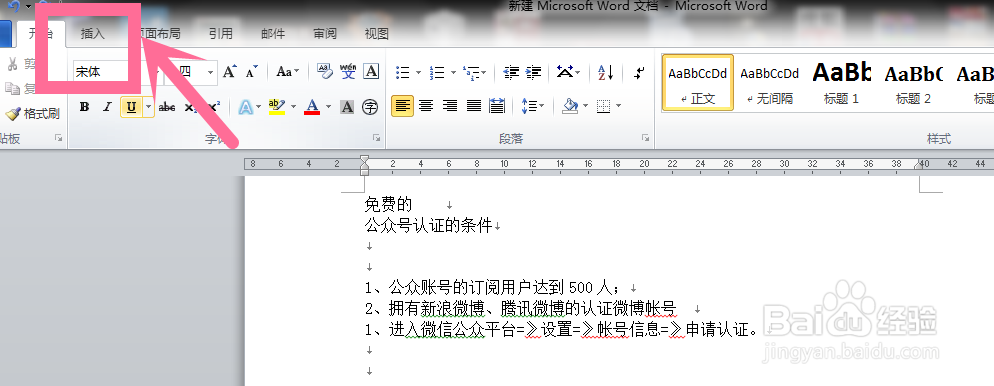Click the Shrink Font icon

coord(252,72)
